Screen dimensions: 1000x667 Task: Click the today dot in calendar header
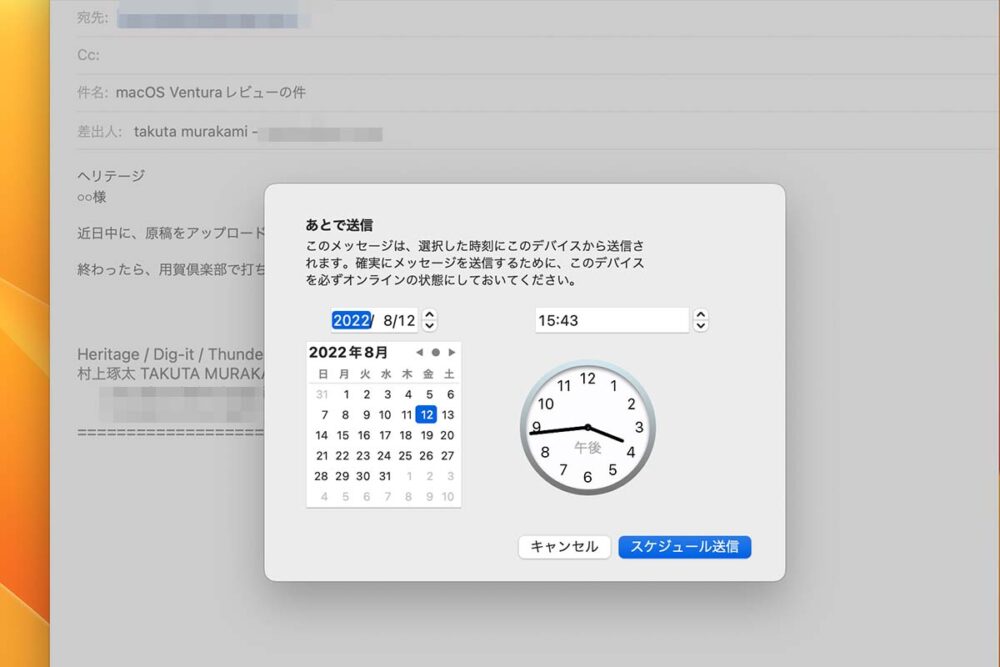(435, 352)
